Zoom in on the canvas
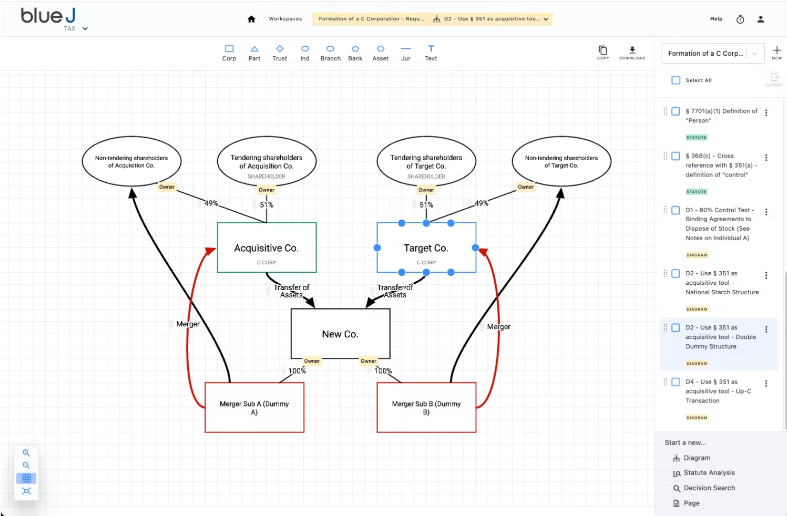Screen dimensions: 787x516 click(x=26, y=453)
